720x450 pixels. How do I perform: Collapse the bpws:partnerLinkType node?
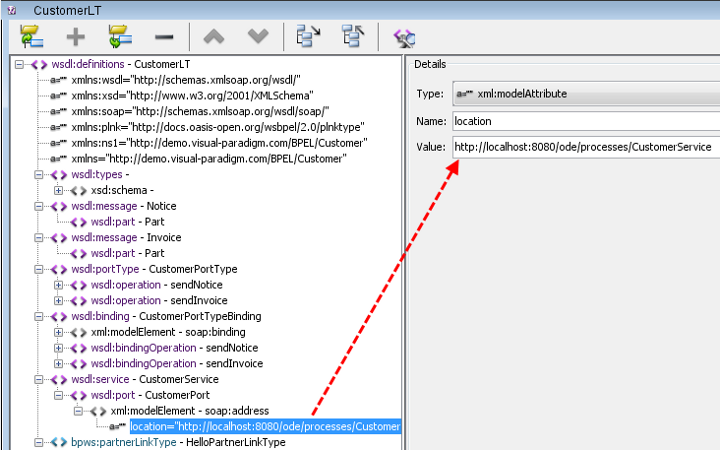pyautogui.click(x=39, y=442)
